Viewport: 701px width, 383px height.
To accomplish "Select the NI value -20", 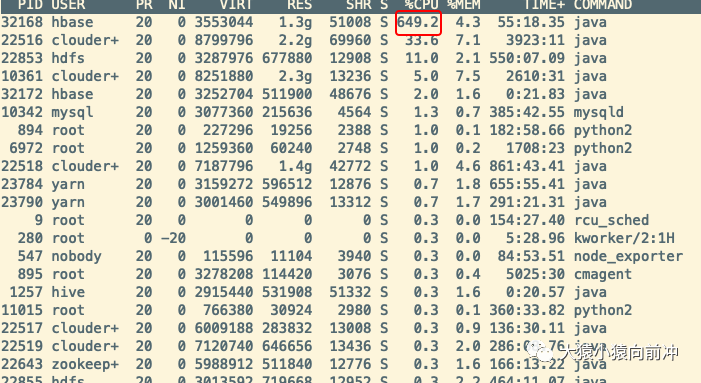I will (173, 238).
